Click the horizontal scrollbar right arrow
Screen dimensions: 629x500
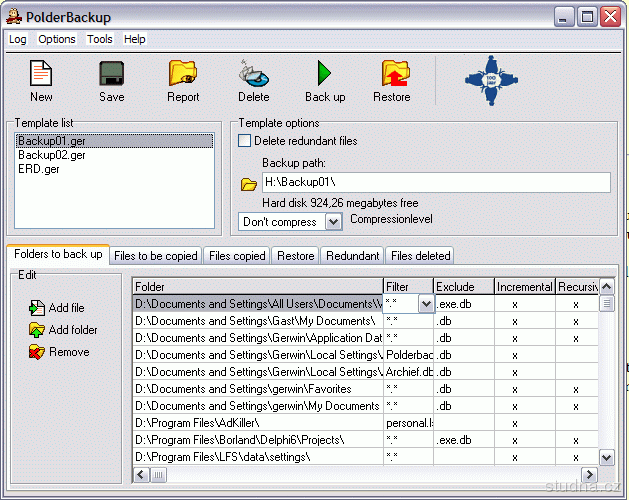(589, 475)
